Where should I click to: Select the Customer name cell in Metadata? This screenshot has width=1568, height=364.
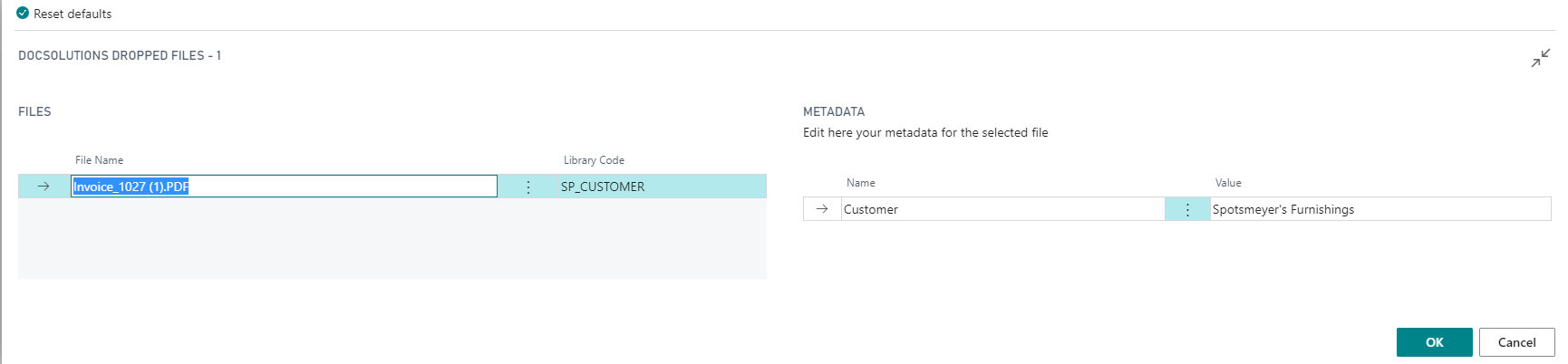pos(1002,209)
